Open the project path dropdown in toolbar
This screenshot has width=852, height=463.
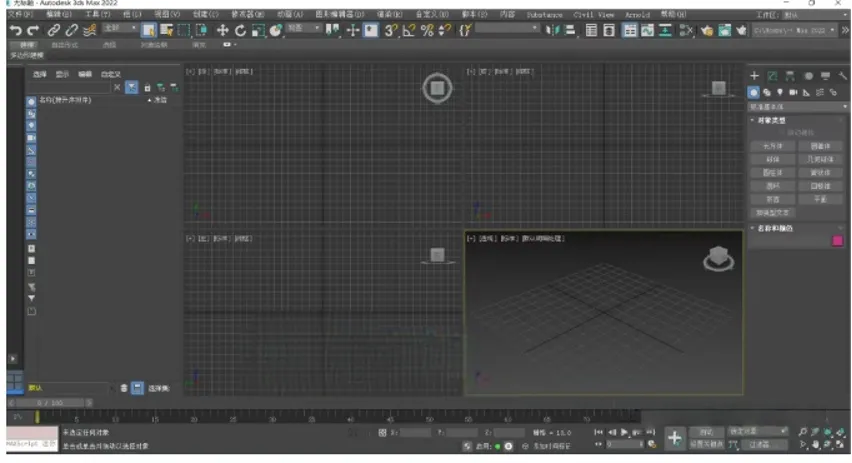(x=794, y=30)
